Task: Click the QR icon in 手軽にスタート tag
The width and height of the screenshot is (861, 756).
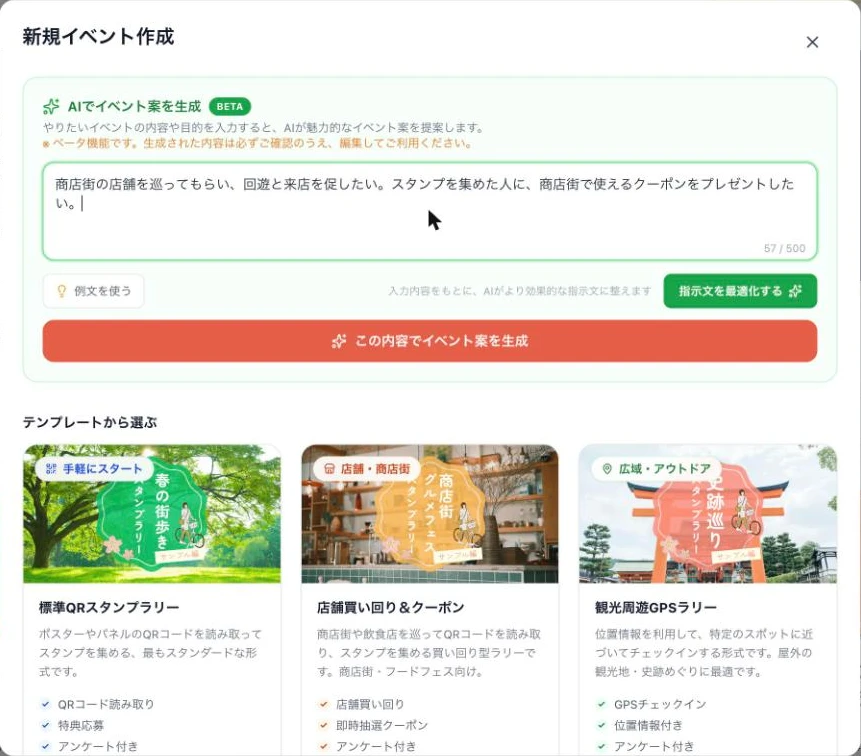Action: 51,469
